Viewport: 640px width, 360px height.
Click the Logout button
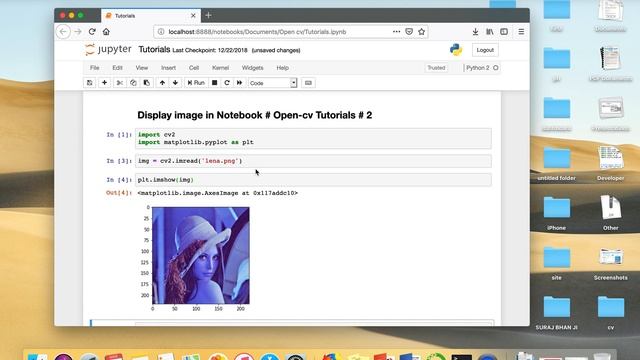[x=485, y=50]
